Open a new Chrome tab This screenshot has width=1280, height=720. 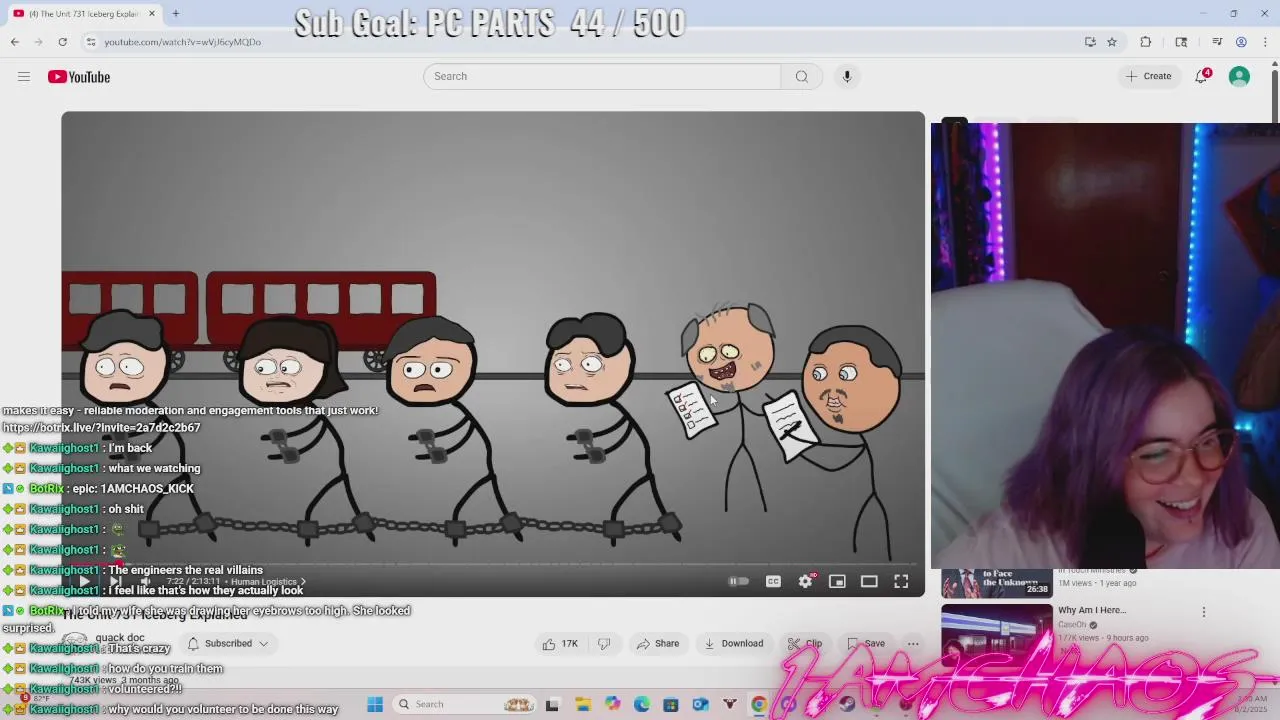coord(175,14)
